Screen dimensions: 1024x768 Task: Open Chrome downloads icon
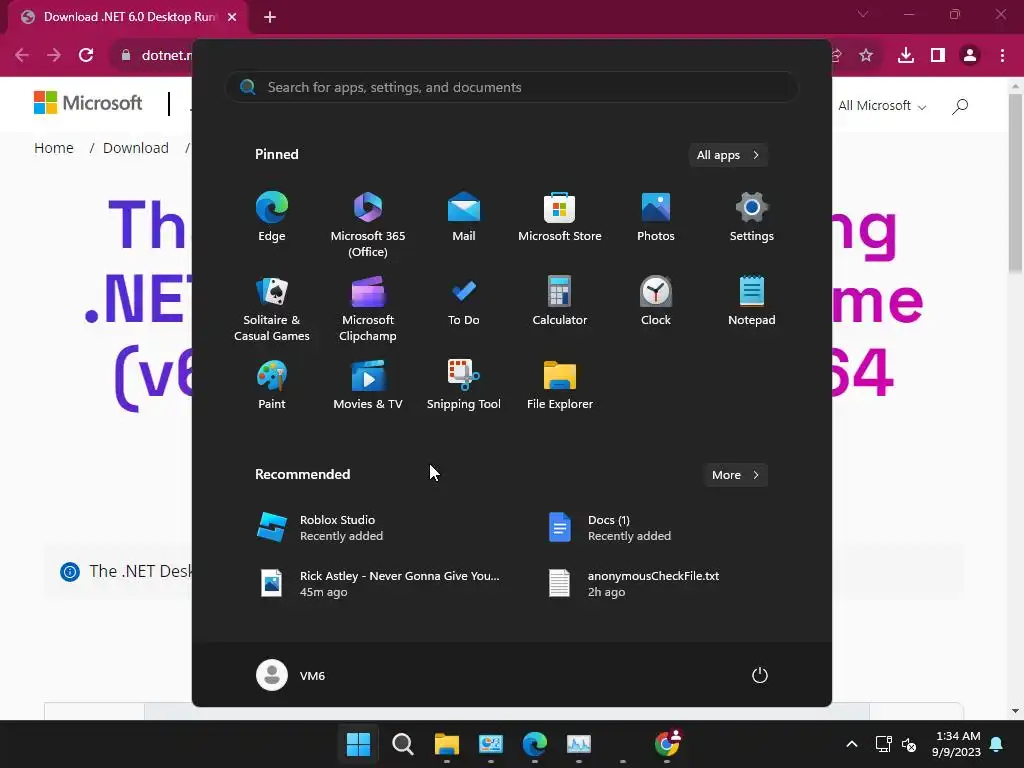(906, 55)
